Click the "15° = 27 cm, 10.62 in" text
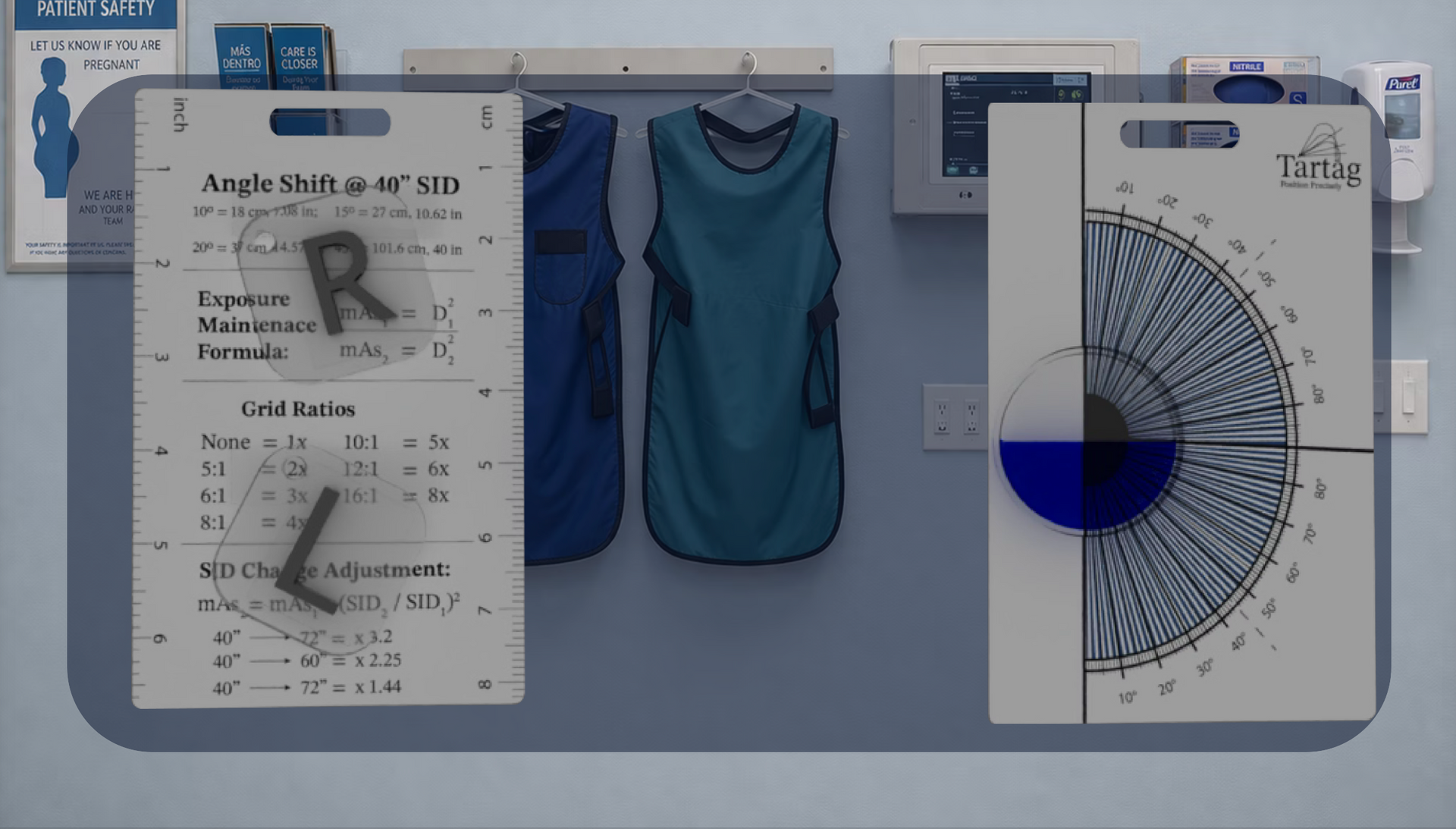 point(398,213)
